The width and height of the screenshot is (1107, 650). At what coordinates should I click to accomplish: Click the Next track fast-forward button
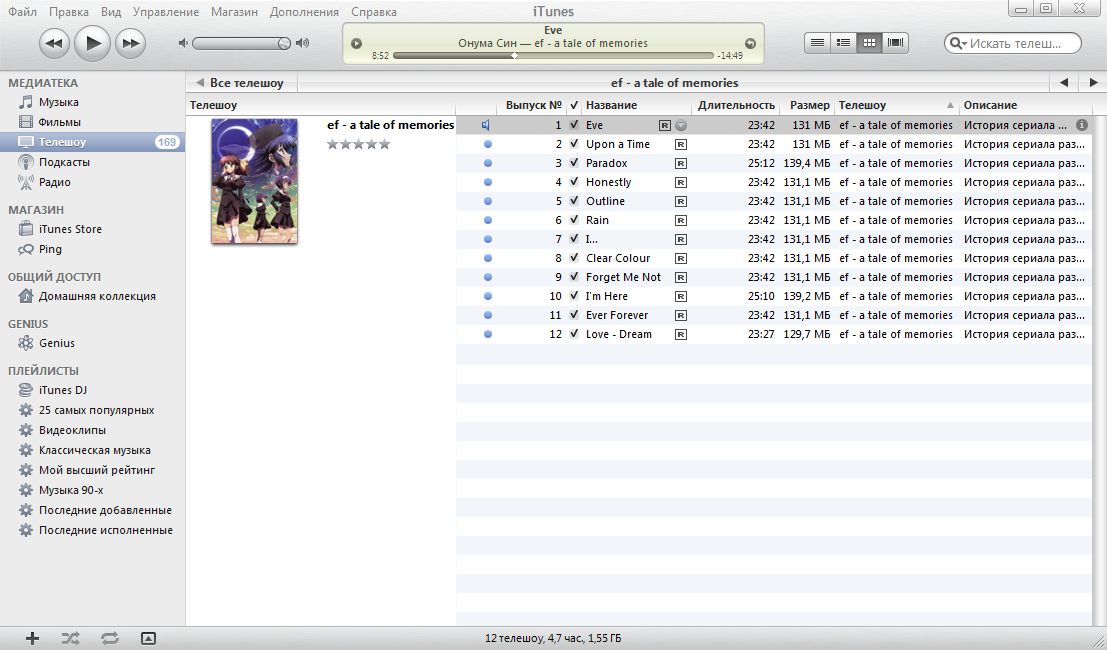coord(131,44)
